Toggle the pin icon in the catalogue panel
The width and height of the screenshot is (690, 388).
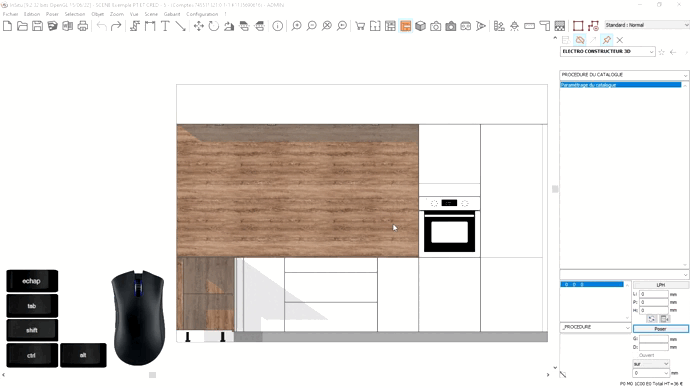pyautogui.click(x=607, y=40)
